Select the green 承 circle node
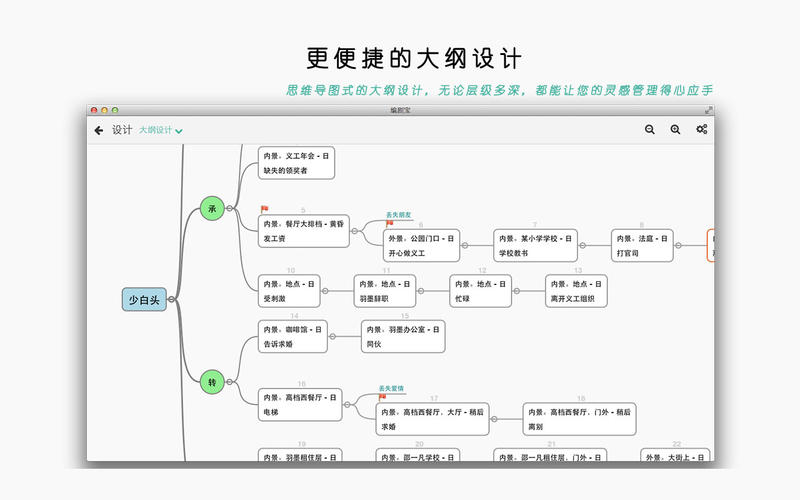The height and width of the screenshot is (500, 800). tap(212, 208)
